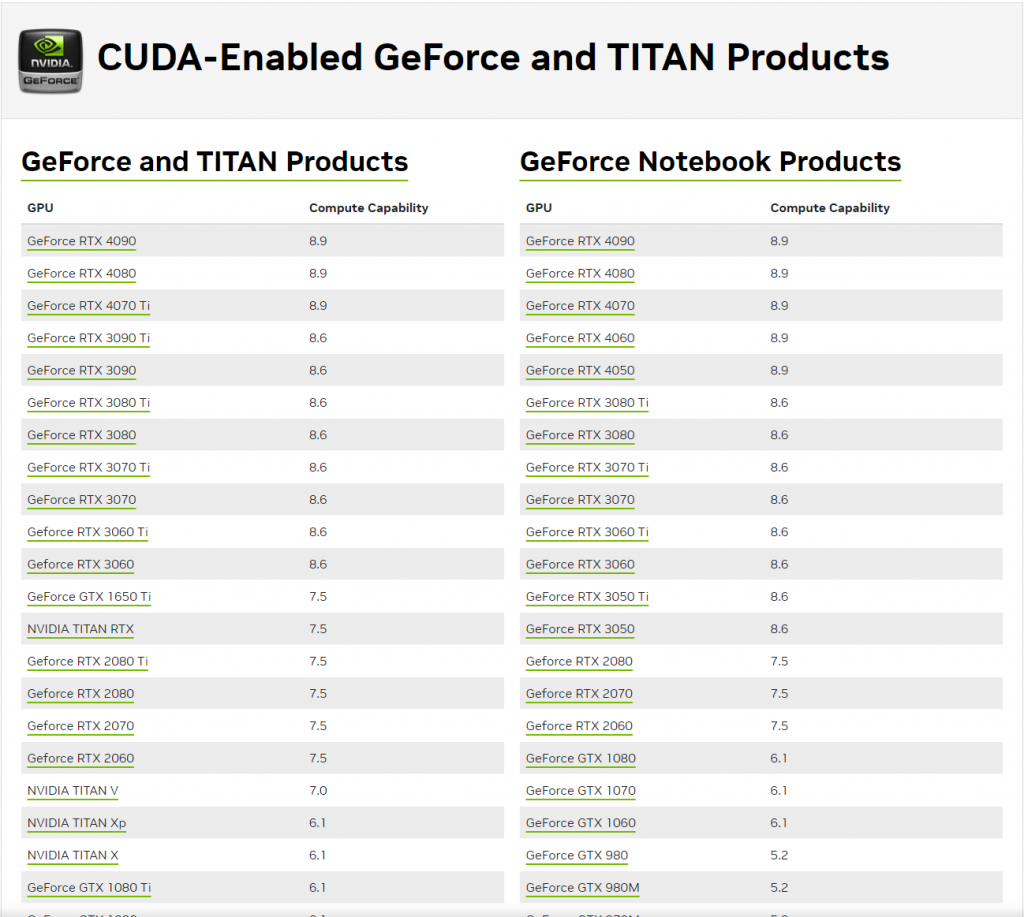Viewport: 1024px width, 917px height.
Task: Open desktop Geforce RTX 2070 link
Action: tap(81, 726)
